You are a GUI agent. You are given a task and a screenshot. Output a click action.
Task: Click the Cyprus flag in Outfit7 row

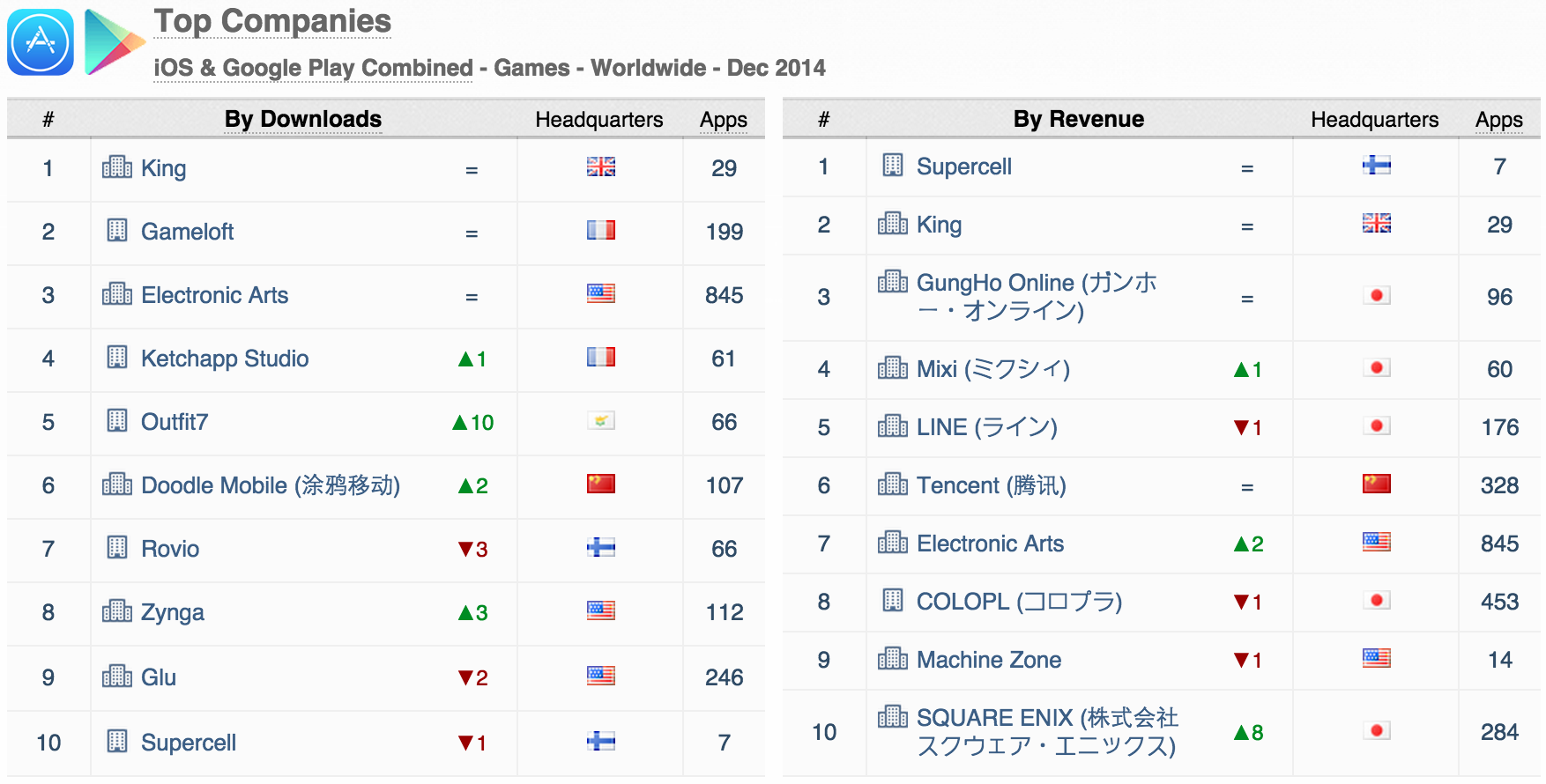click(x=601, y=420)
